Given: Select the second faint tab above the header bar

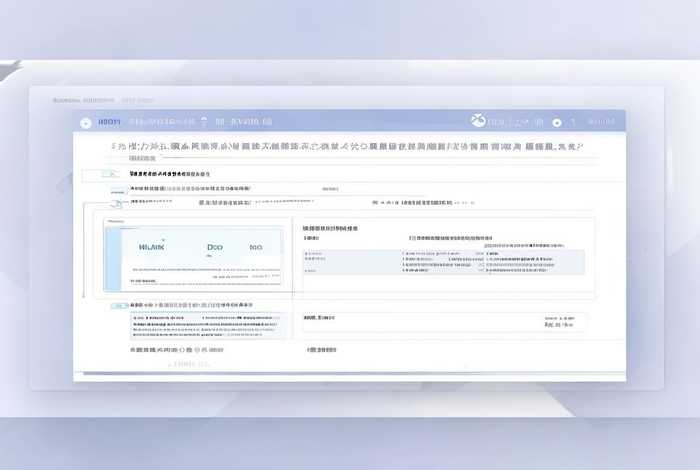Looking at the screenshot, I should point(138,100).
